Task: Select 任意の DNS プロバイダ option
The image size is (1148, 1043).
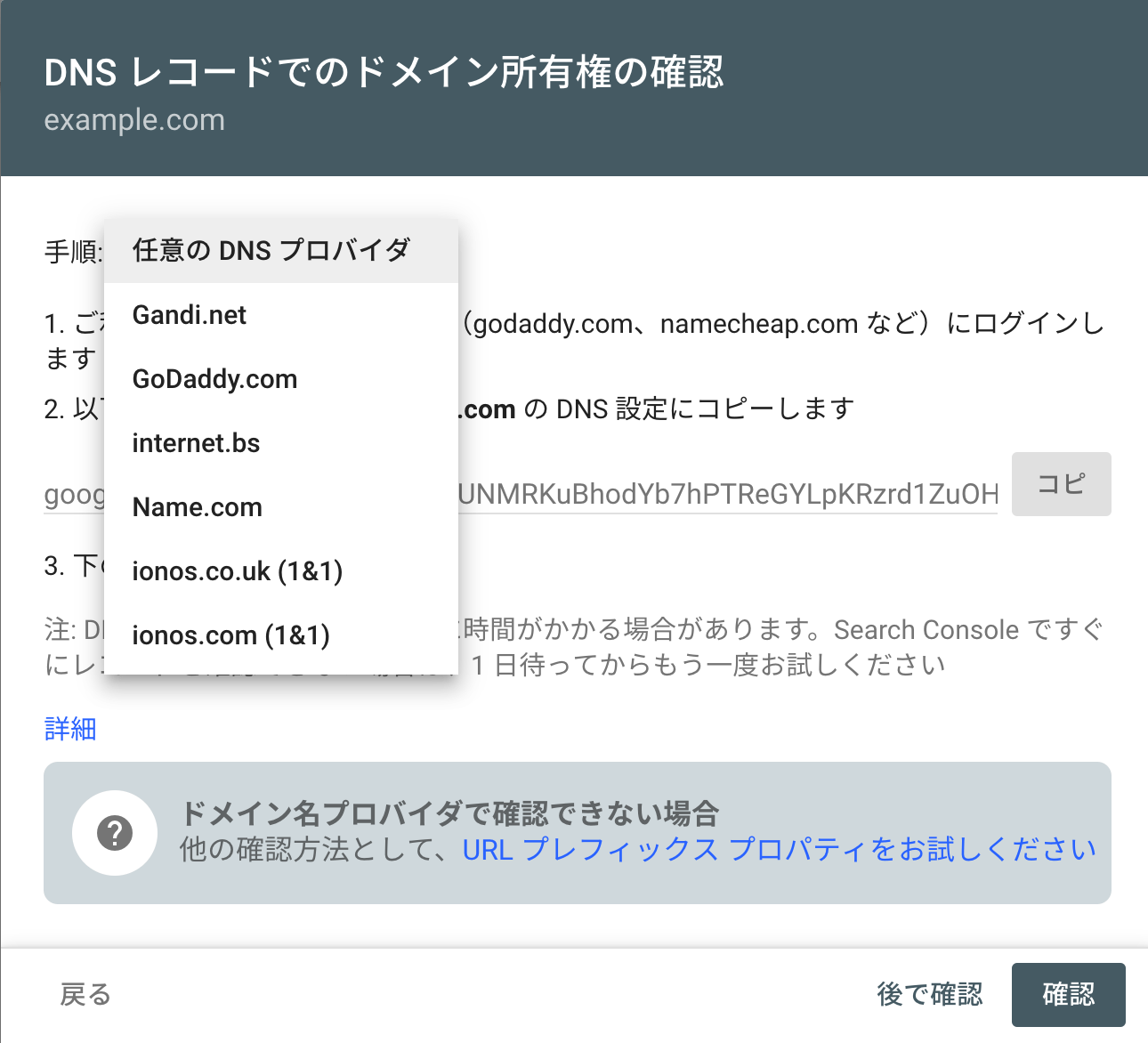Action: point(281,251)
